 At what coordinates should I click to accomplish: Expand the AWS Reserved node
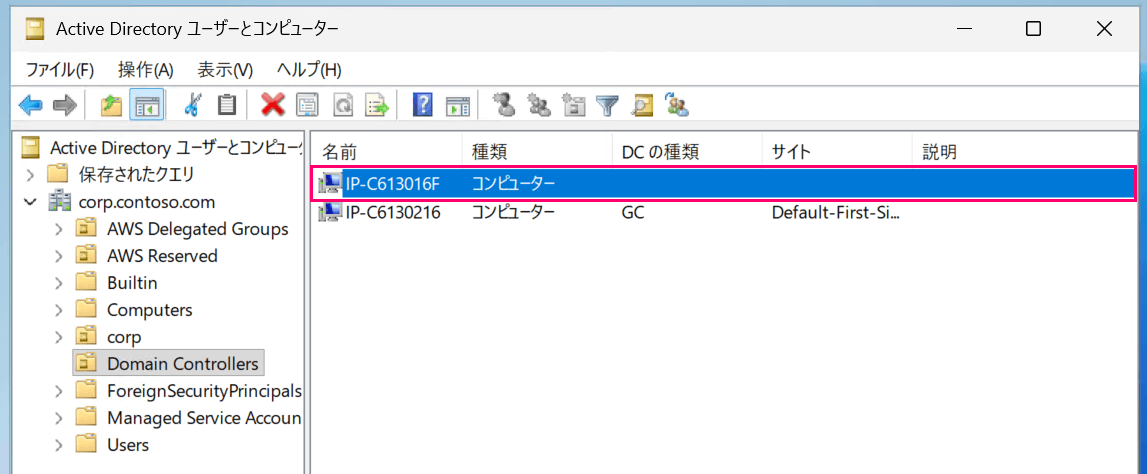click(59, 256)
